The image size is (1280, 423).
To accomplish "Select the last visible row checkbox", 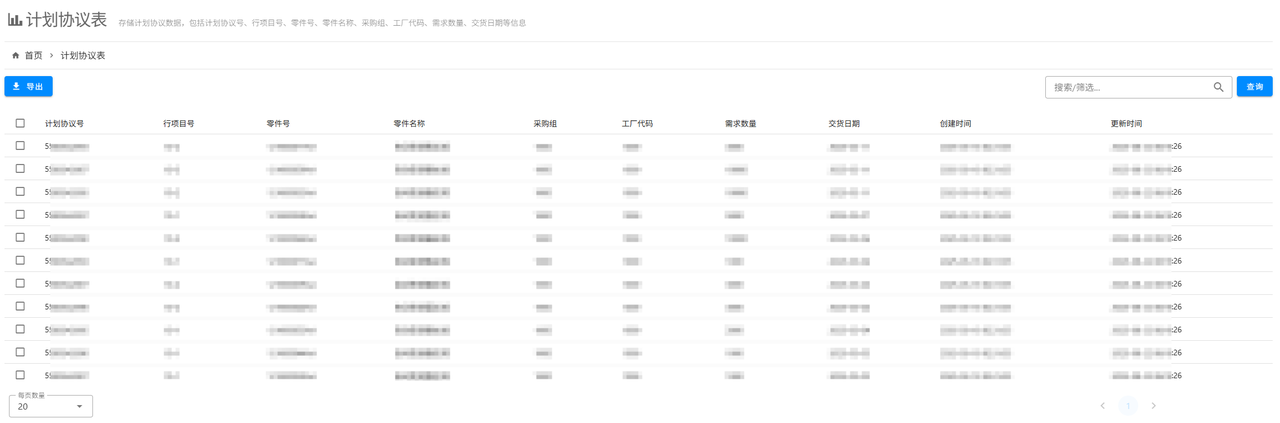I will pyautogui.click(x=20, y=375).
